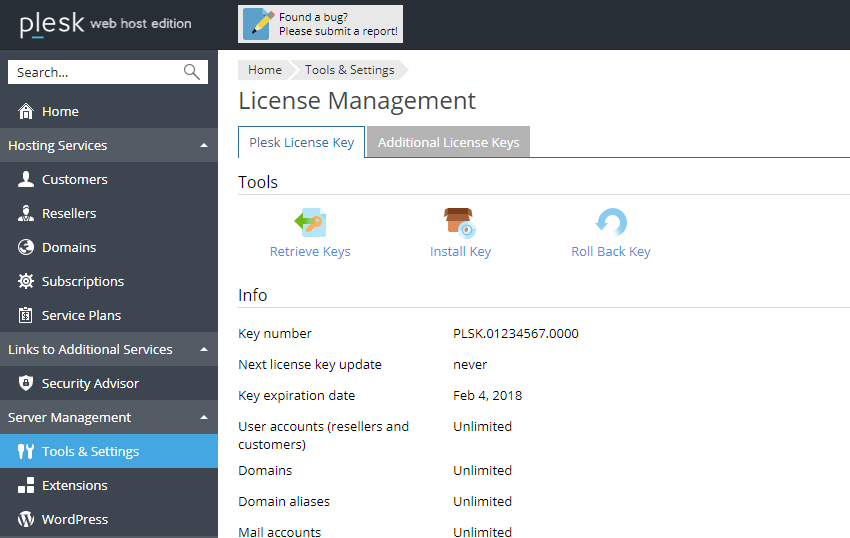
Task: Open the Install Key link
Action: pyautogui.click(x=460, y=252)
